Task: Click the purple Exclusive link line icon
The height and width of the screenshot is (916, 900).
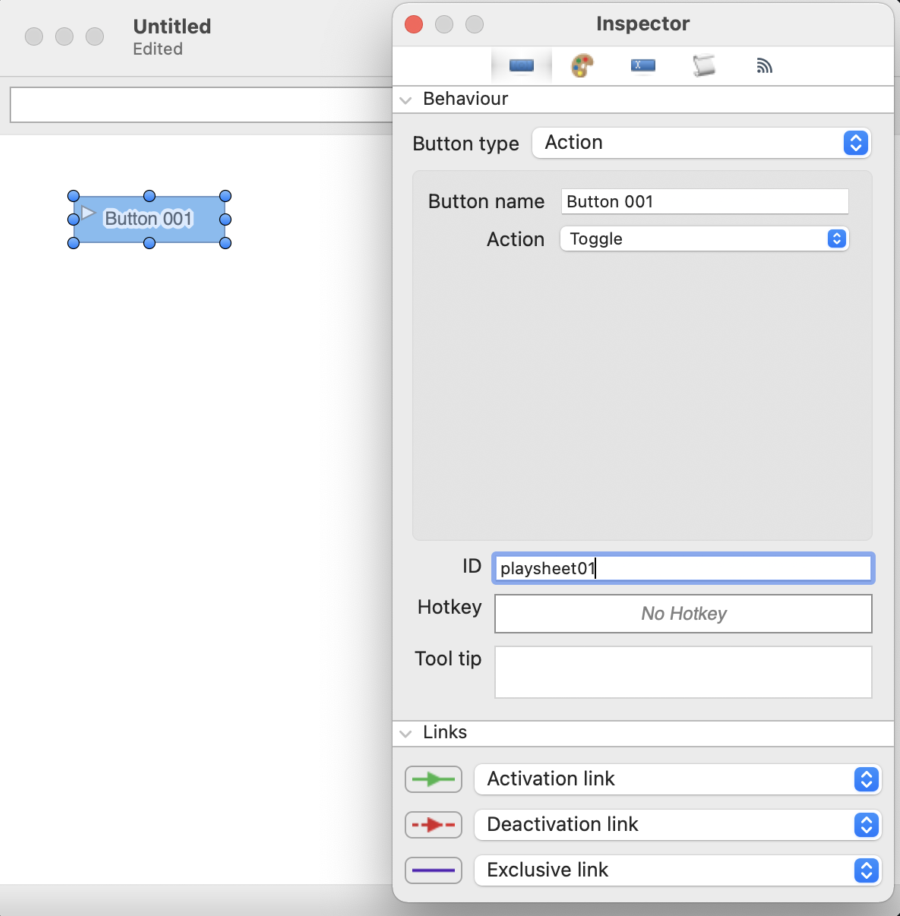Action: point(433,870)
